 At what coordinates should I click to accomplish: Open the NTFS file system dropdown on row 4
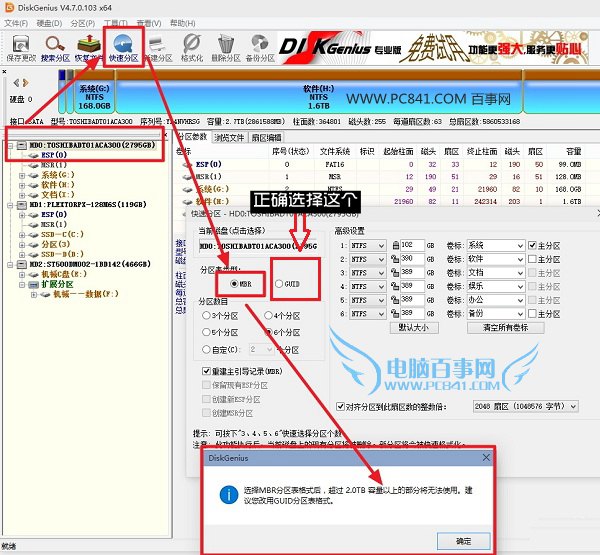(367, 286)
